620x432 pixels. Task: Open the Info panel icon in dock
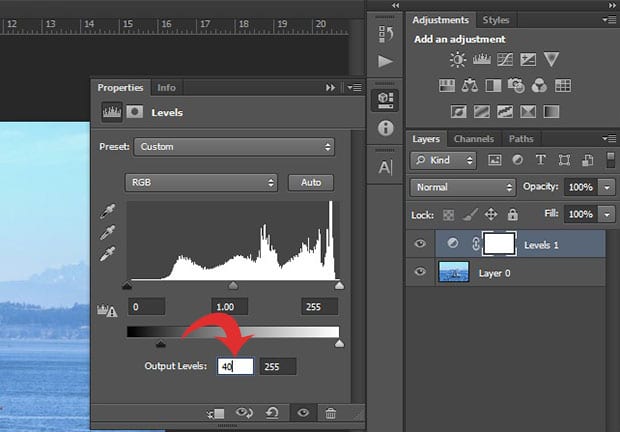(x=386, y=128)
